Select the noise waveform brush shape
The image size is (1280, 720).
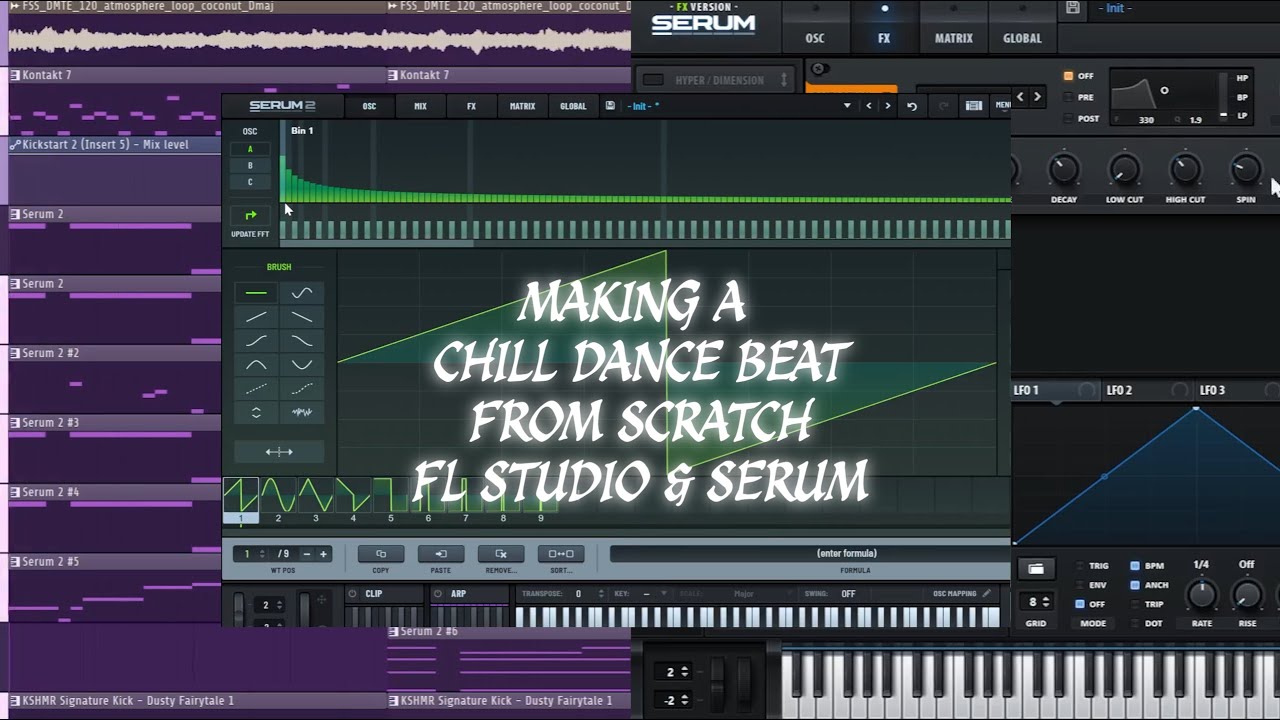(x=302, y=413)
